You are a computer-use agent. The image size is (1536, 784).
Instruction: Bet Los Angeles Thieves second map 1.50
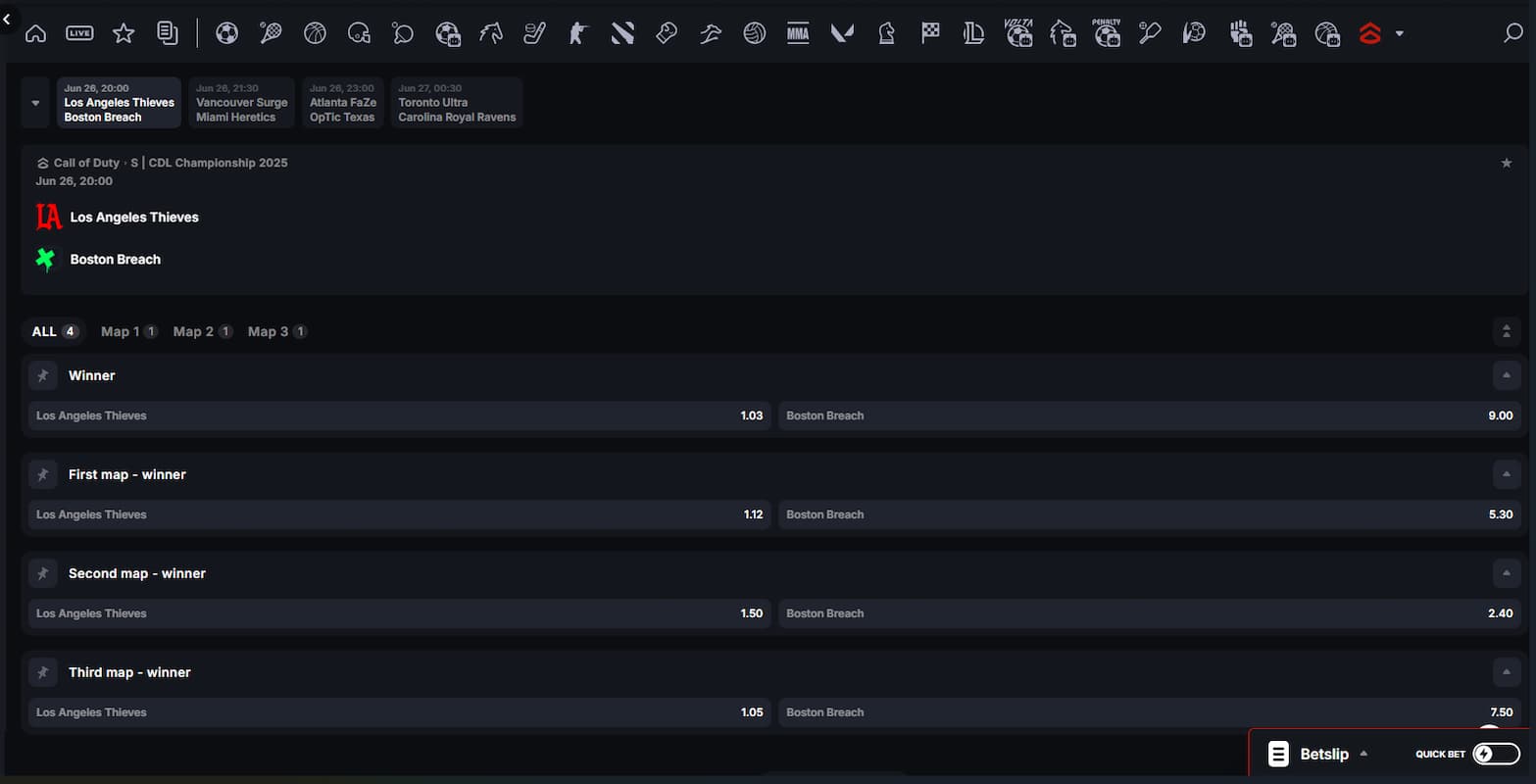(400, 613)
